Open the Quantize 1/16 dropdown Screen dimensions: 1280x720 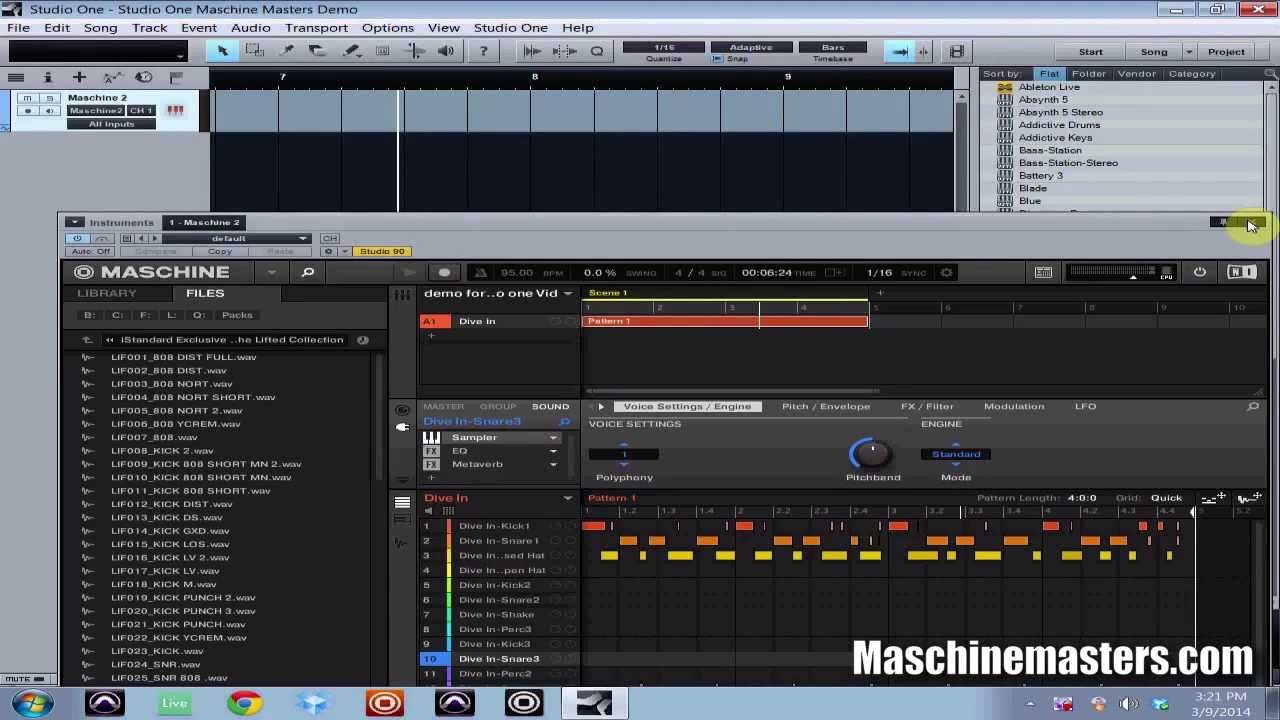[664, 47]
